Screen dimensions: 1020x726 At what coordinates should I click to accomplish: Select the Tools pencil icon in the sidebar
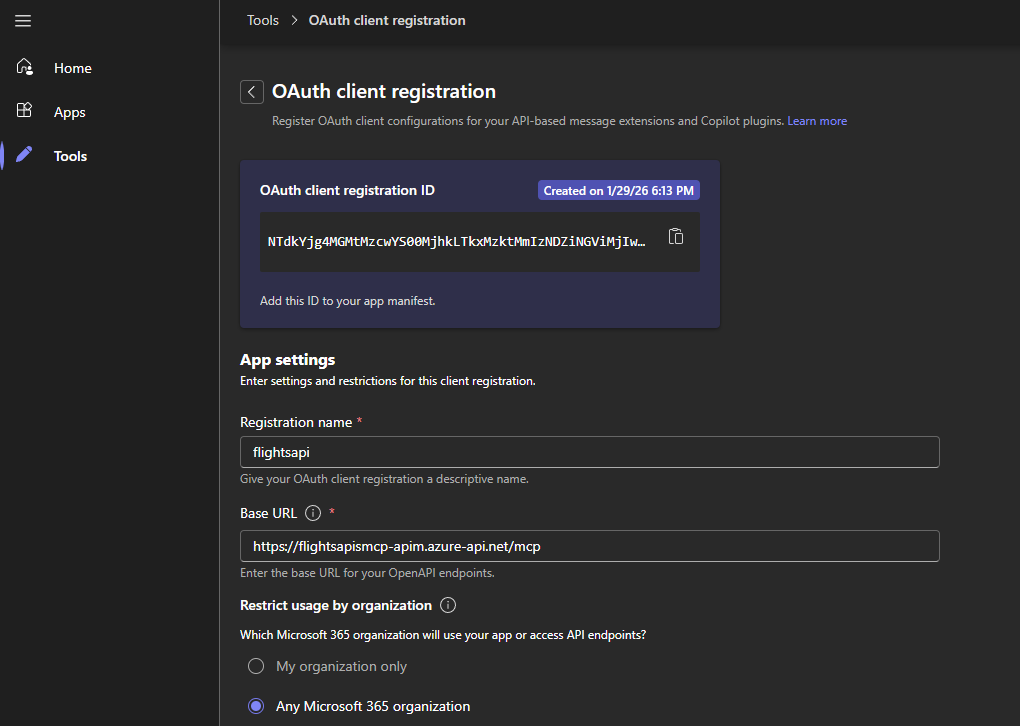[24, 155]
